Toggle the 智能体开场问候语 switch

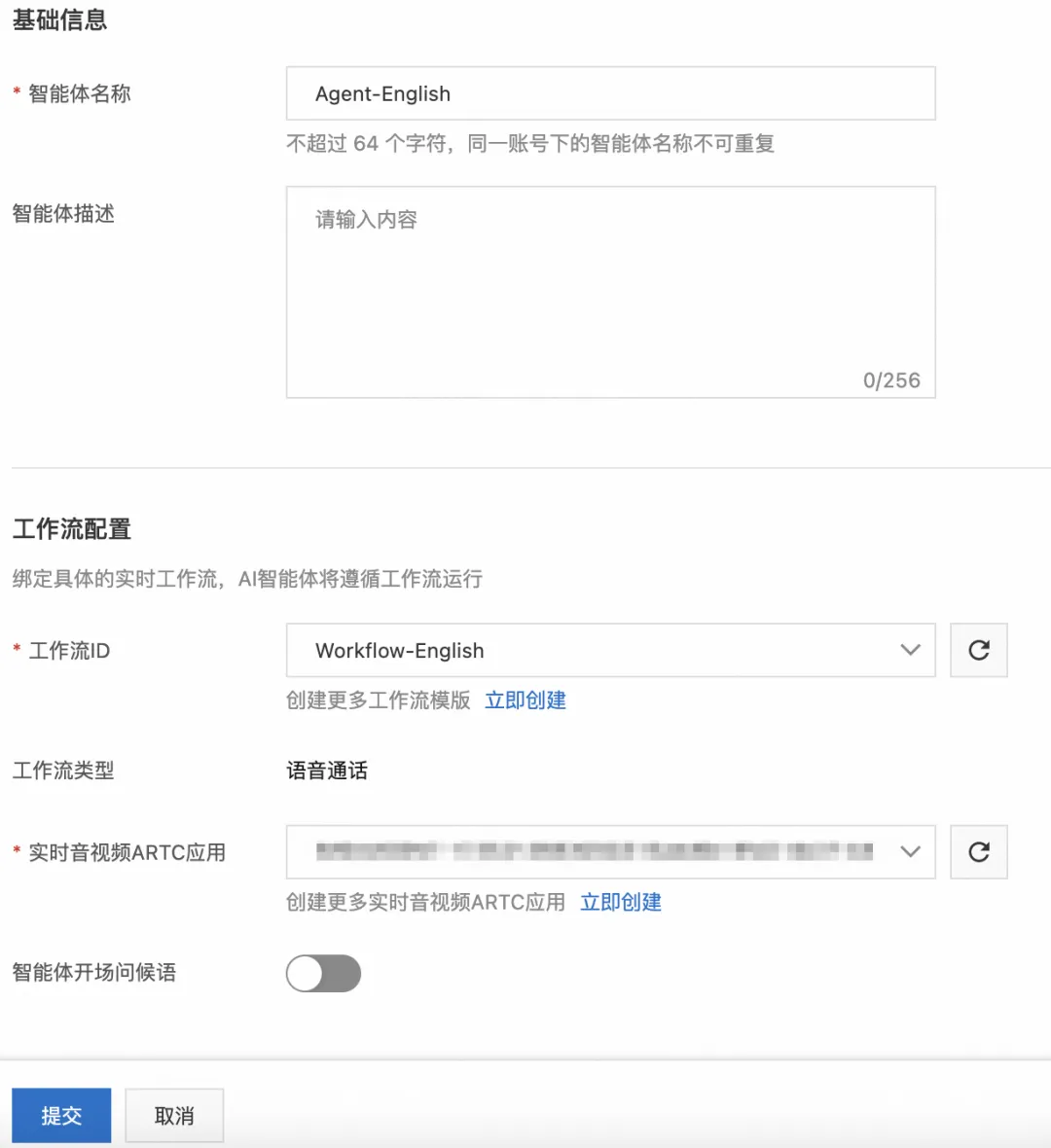[323, 973]
